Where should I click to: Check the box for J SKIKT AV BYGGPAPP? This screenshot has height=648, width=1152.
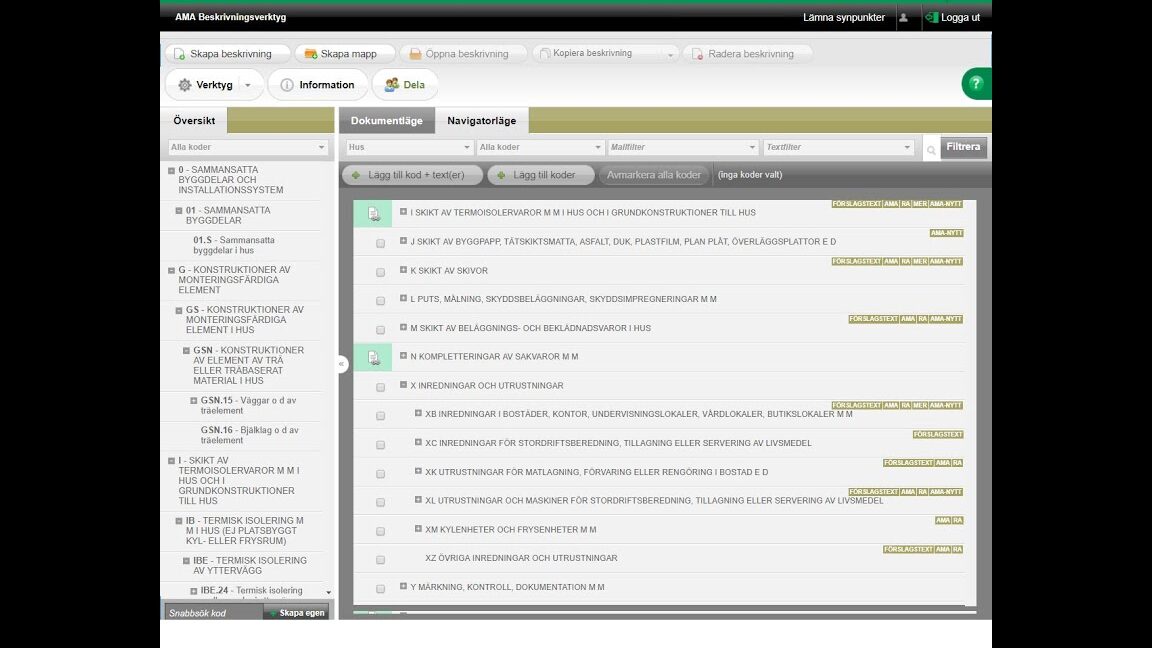381,243
